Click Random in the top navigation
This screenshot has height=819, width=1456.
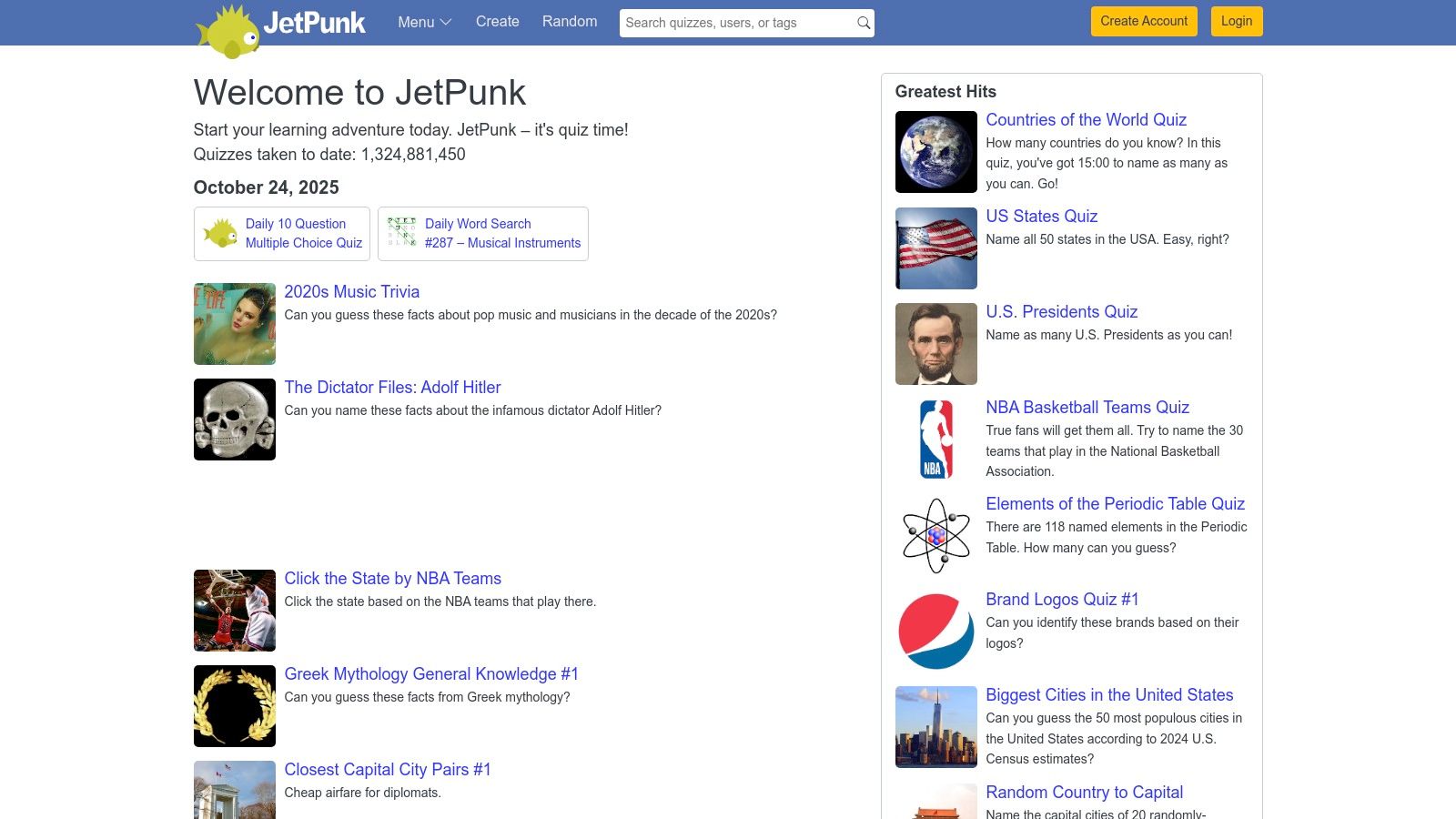click(x=569, y=21)
